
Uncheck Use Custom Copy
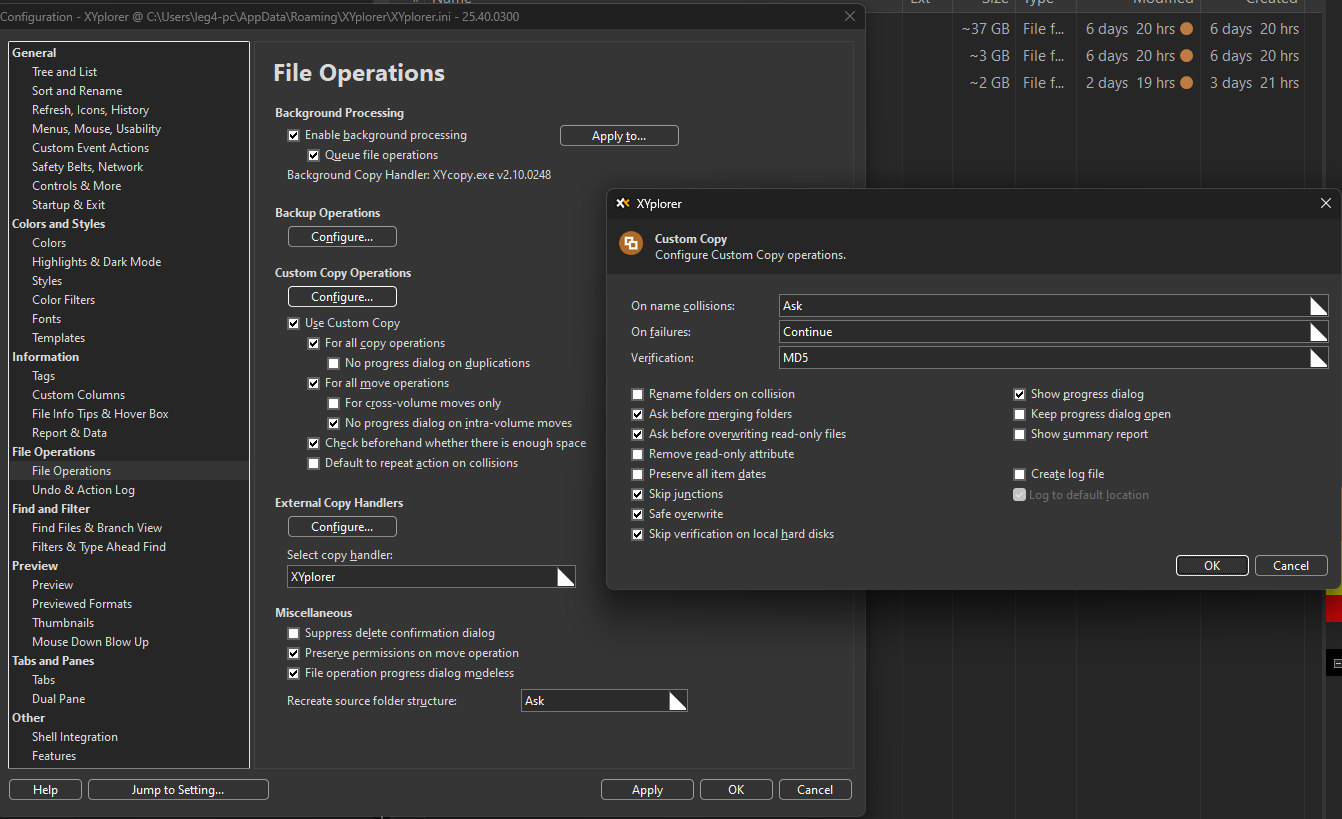[x=293, y=323]
